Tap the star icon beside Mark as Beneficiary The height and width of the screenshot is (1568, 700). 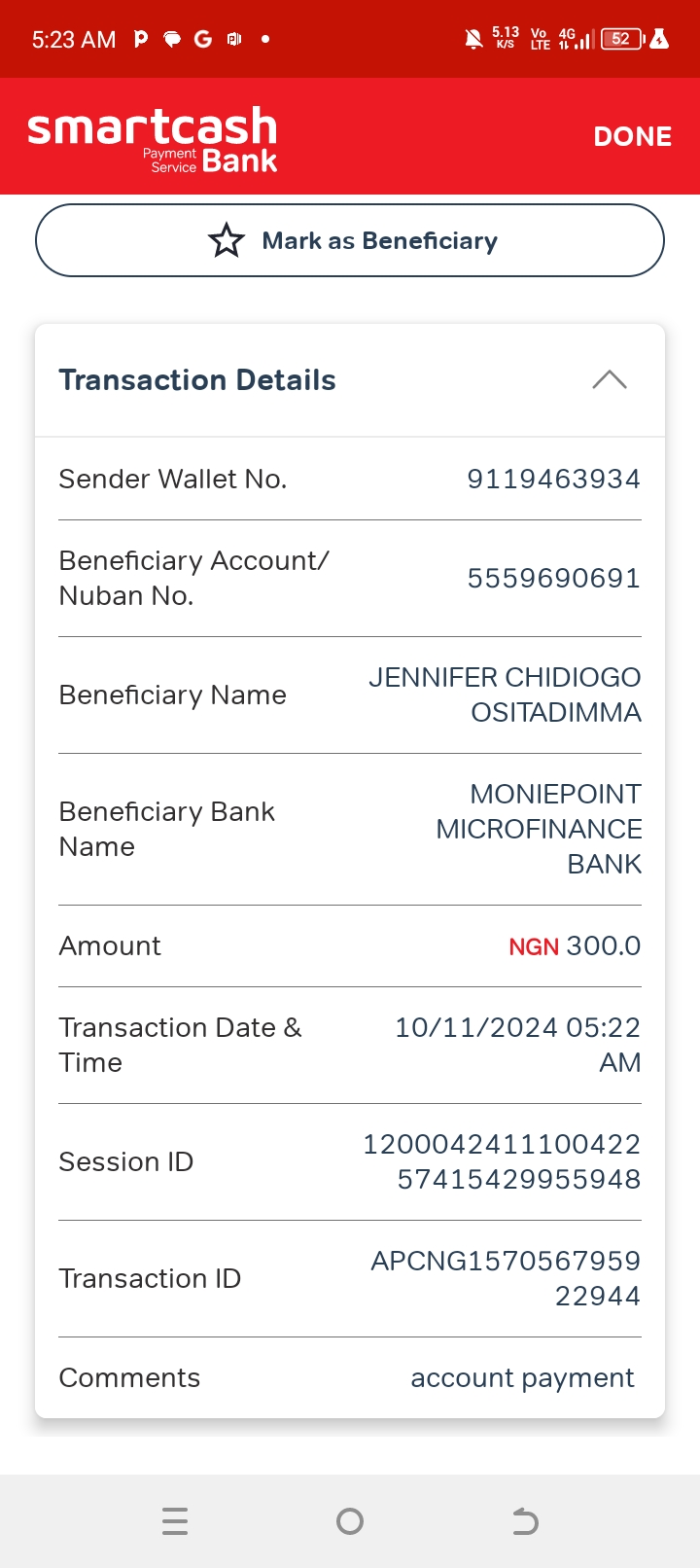[x=227, y=240]
